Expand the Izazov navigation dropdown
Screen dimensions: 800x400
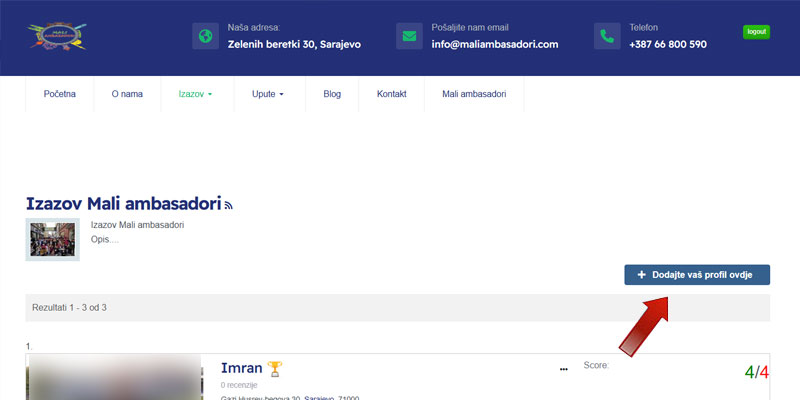coord(195,94)
